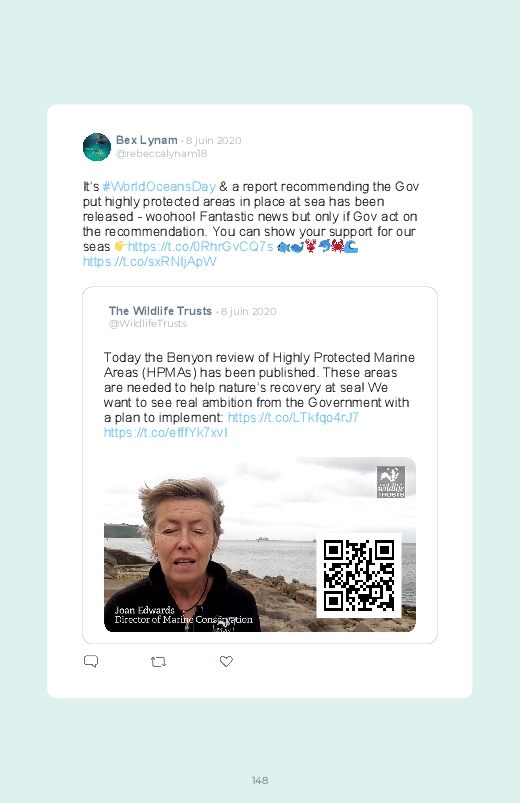
Task: Open Bex Lynam's profile avatar
Action: (97, 147)
